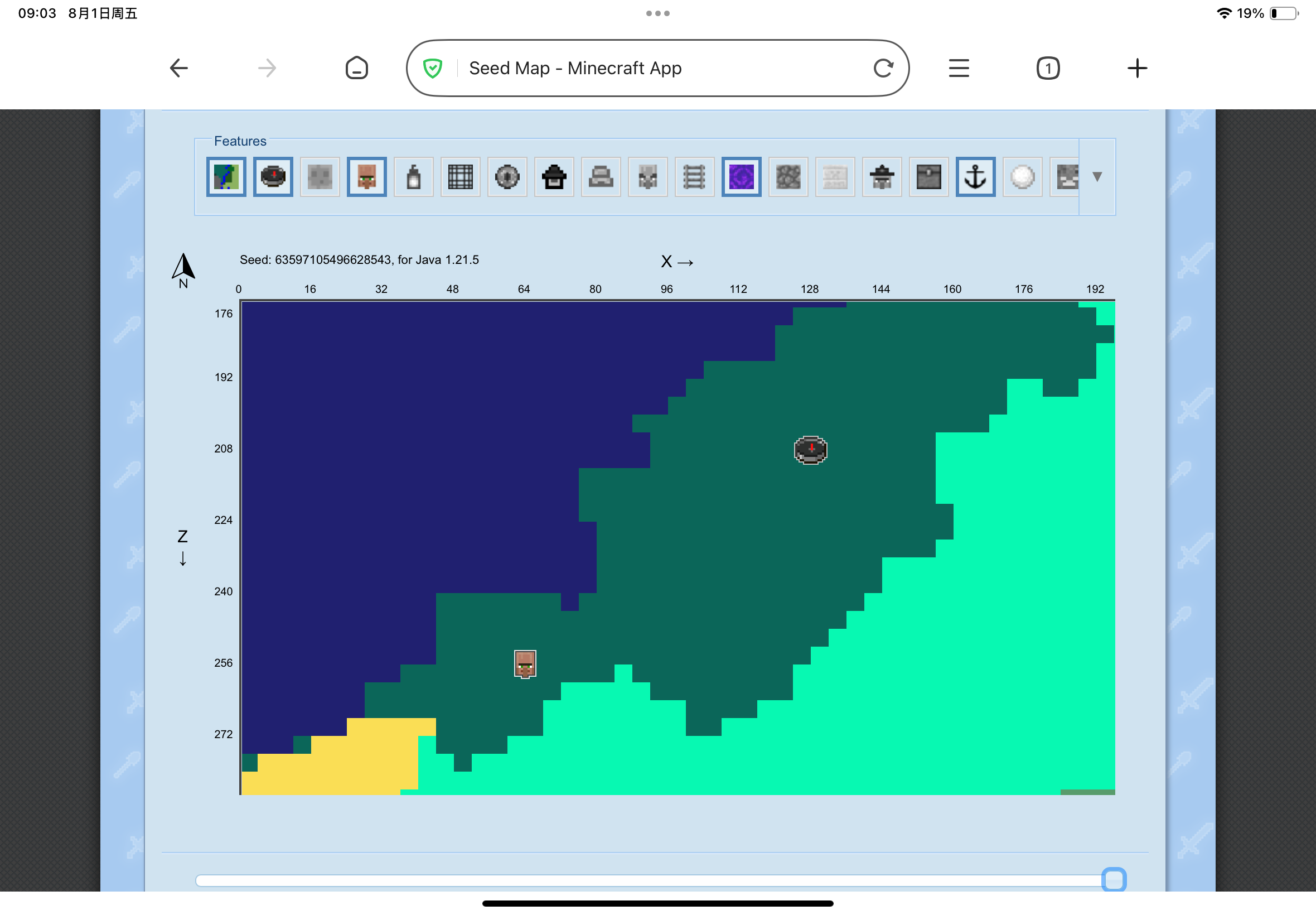This screenshot has height=915, width=1316.
Task: Enable the Slime Chunks feature
Action: tap(320, 176)
